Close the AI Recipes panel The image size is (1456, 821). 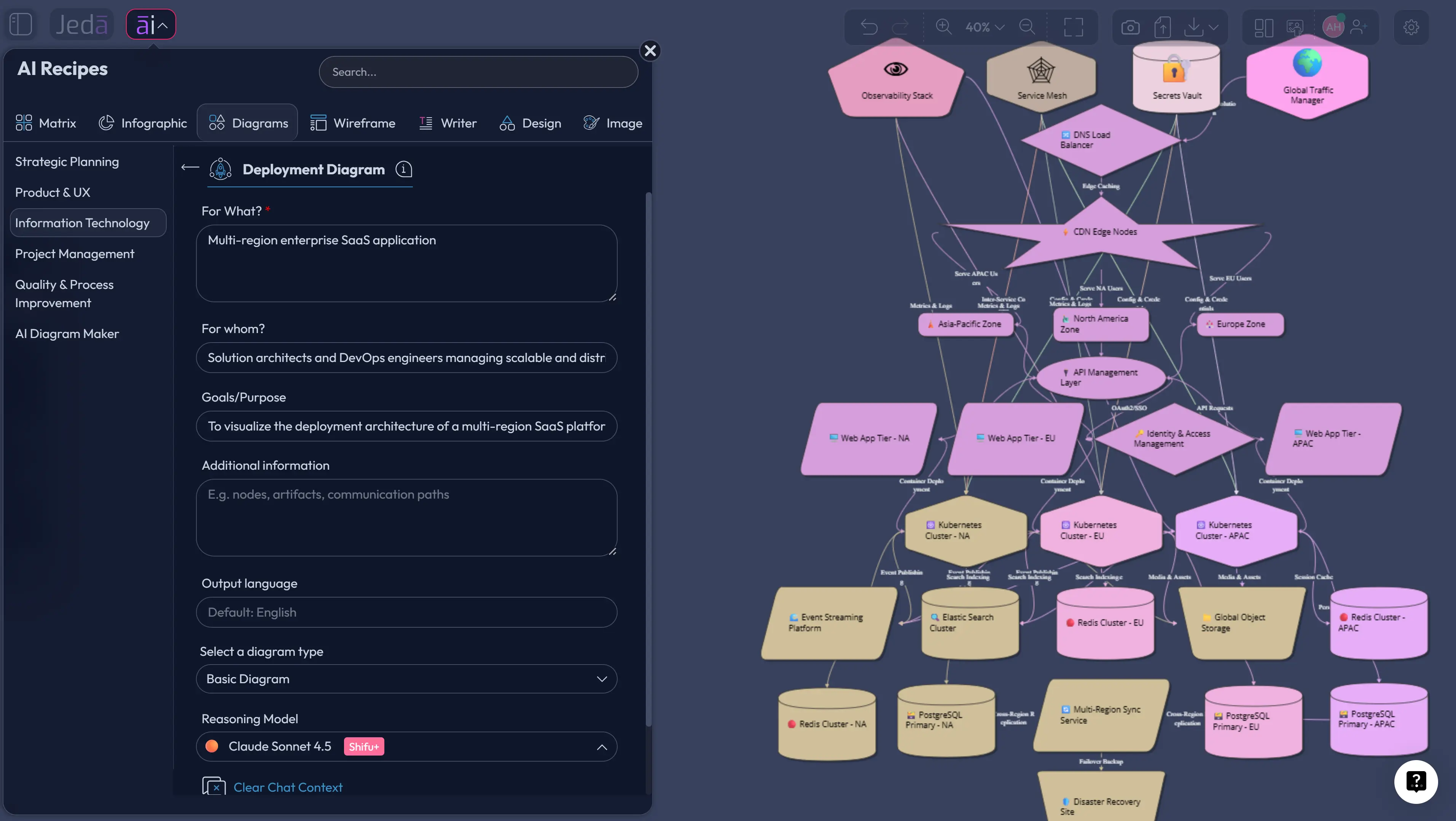coord(650,51)
